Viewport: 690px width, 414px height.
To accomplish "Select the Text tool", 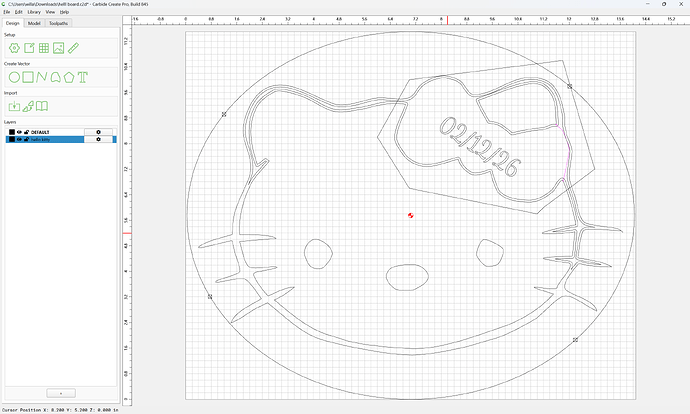I will pyautogui.click(x=82, y=77).
